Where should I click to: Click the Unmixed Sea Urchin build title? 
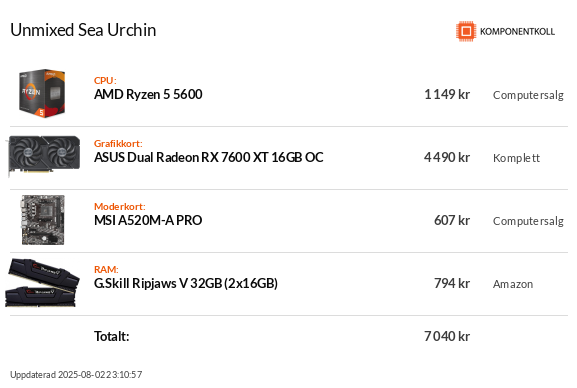[x=83, y=30]
